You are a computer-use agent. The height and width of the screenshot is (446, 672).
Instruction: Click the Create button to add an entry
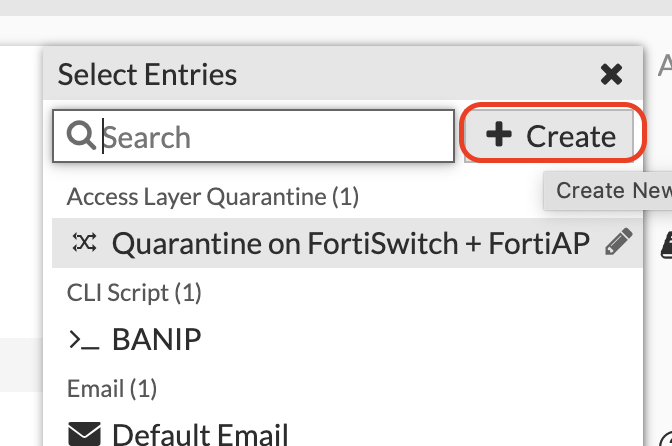coord(549,136)
